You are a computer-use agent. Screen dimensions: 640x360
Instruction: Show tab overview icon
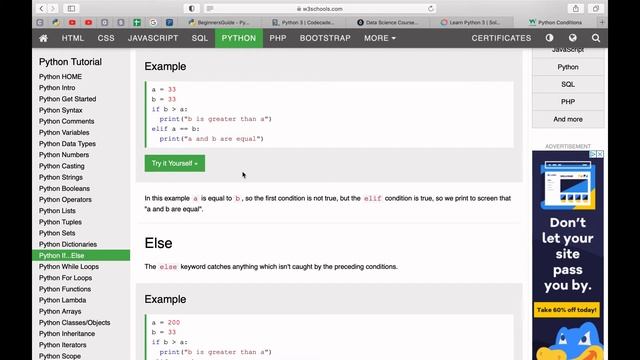pyautogui.click(x=596, y=9)
